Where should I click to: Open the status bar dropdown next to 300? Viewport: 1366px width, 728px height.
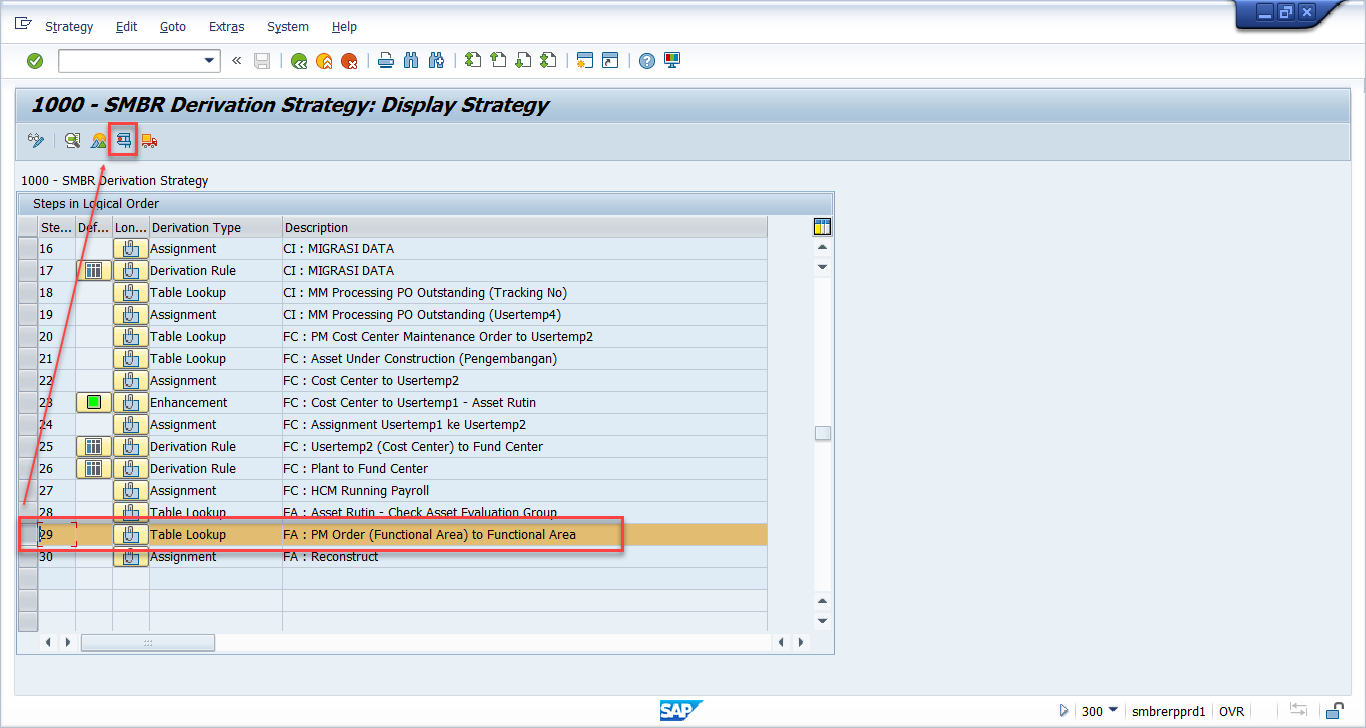coord(1113,710)
